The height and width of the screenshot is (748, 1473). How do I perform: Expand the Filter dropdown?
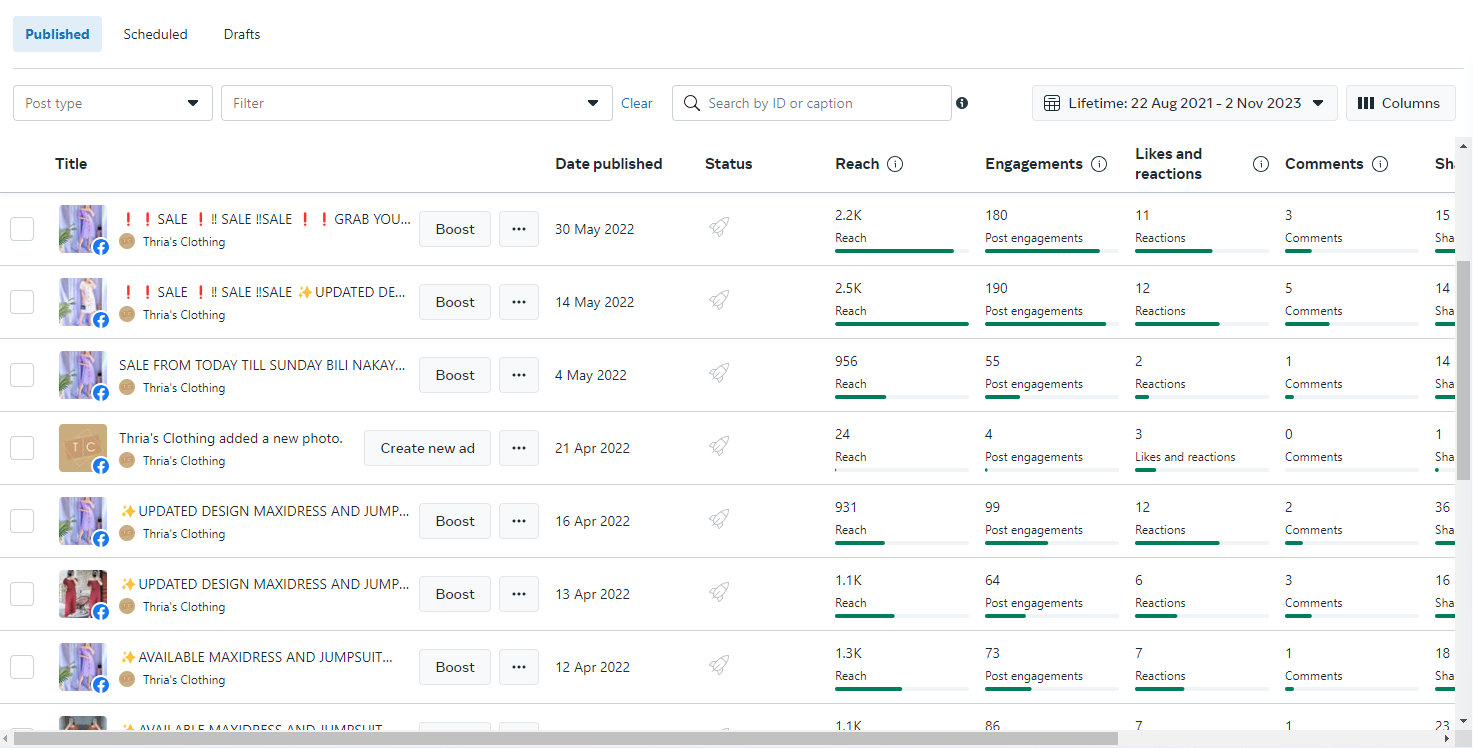coord(416,103)
